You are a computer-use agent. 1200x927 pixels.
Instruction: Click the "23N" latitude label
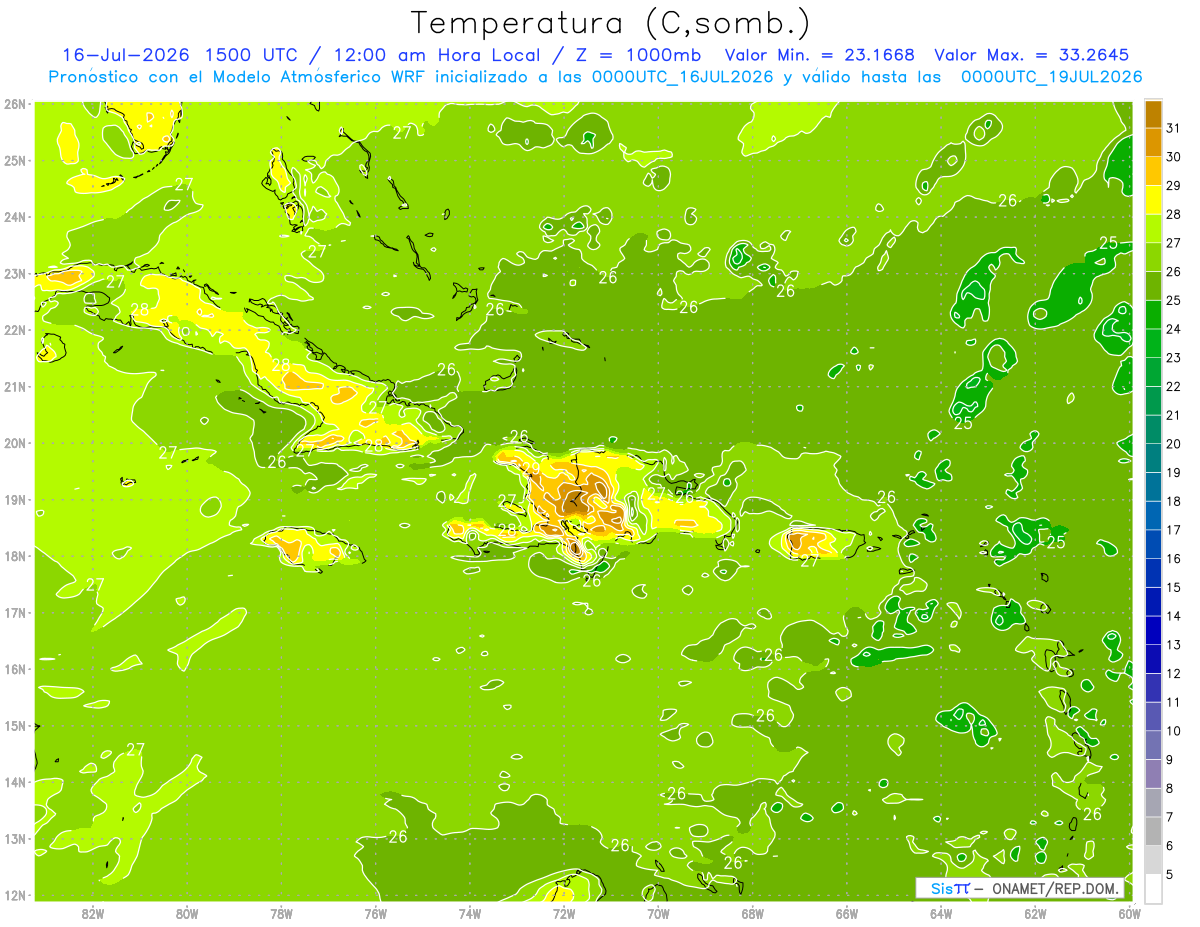point(14,273)
